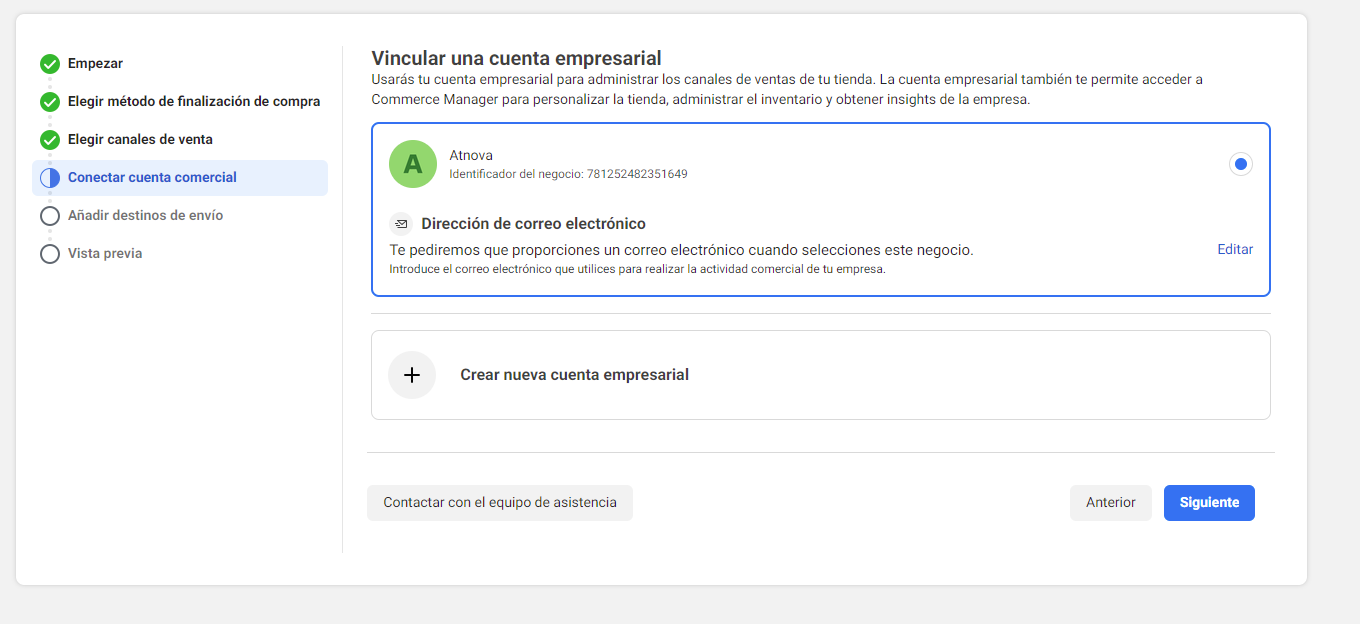1360x624 pixels.
Task: Click the green checkmark icon beside Empezar
Action: click(x=50, y=64)
